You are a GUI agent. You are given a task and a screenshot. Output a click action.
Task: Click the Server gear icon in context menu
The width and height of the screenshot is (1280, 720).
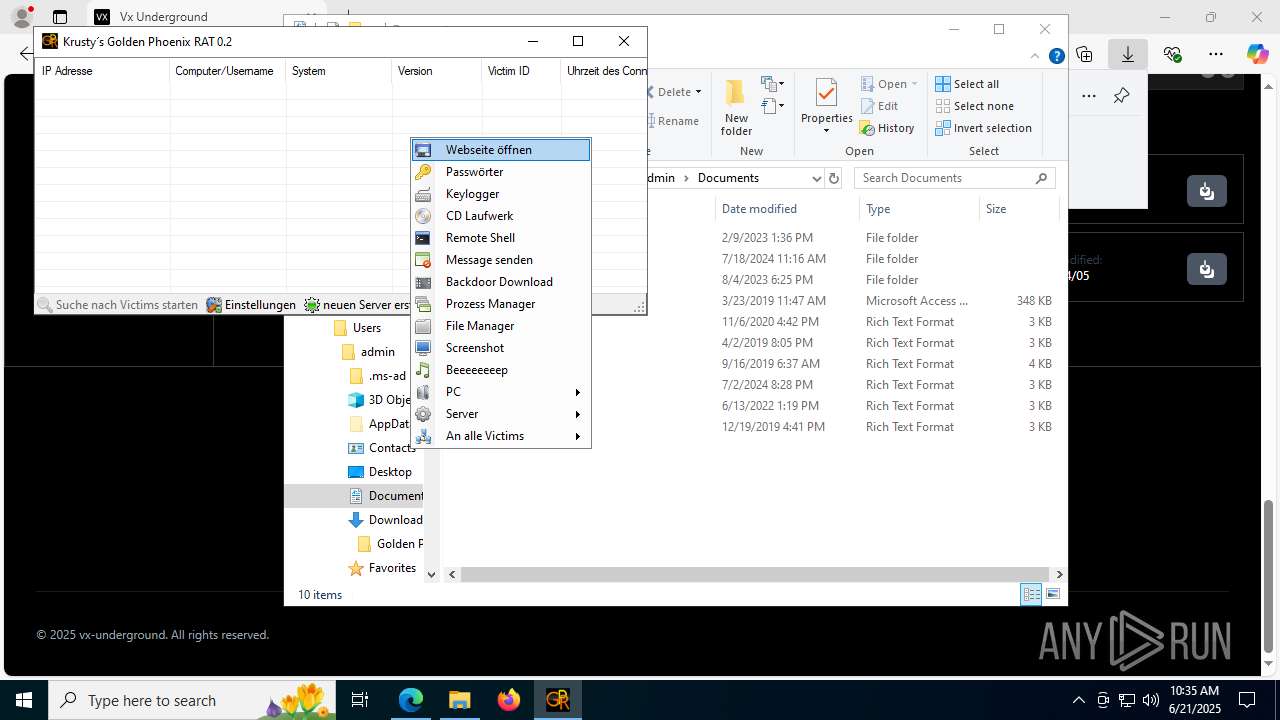[x=423, y=414]
